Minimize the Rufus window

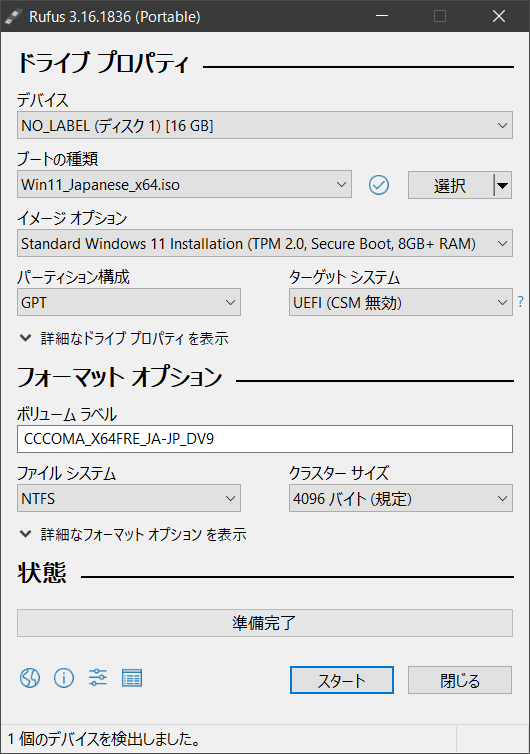pos(382,16)
